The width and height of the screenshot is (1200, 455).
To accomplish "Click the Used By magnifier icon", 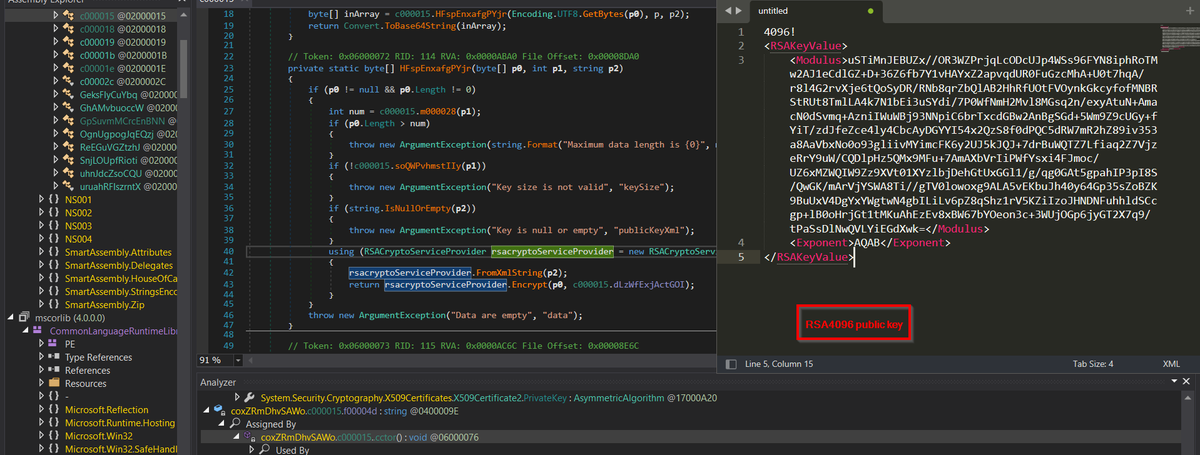I will tap(264, 450).
